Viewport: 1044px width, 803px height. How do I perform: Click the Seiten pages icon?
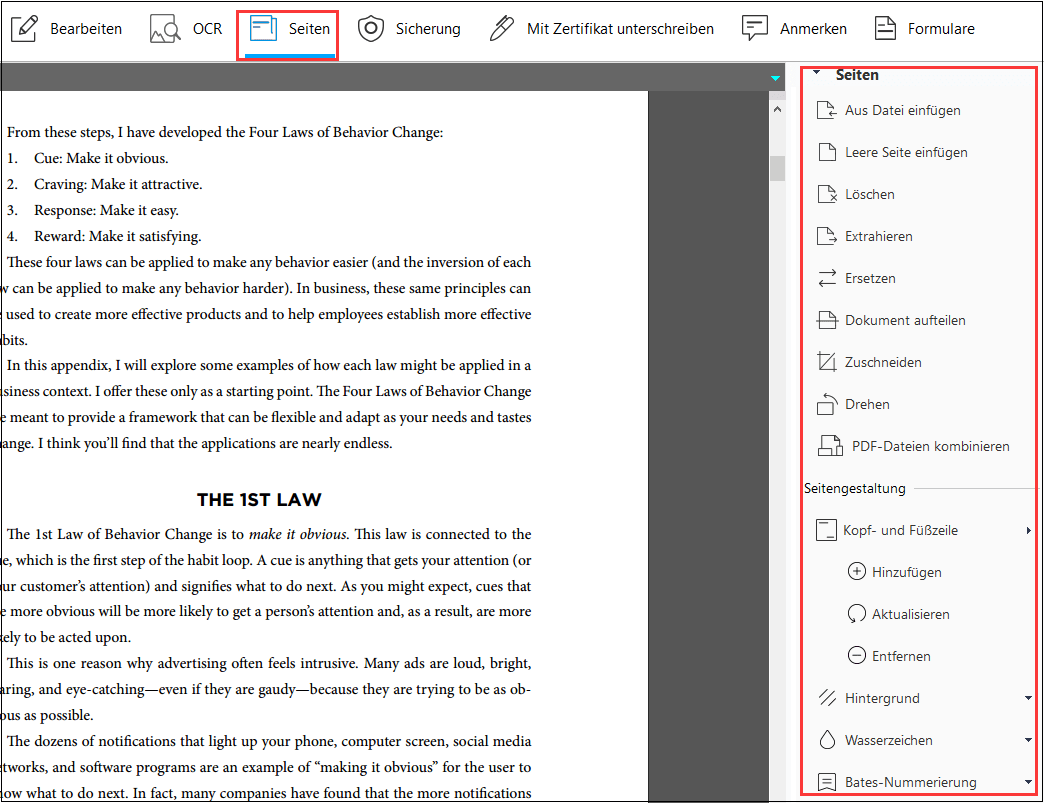(x=263, y=29)
